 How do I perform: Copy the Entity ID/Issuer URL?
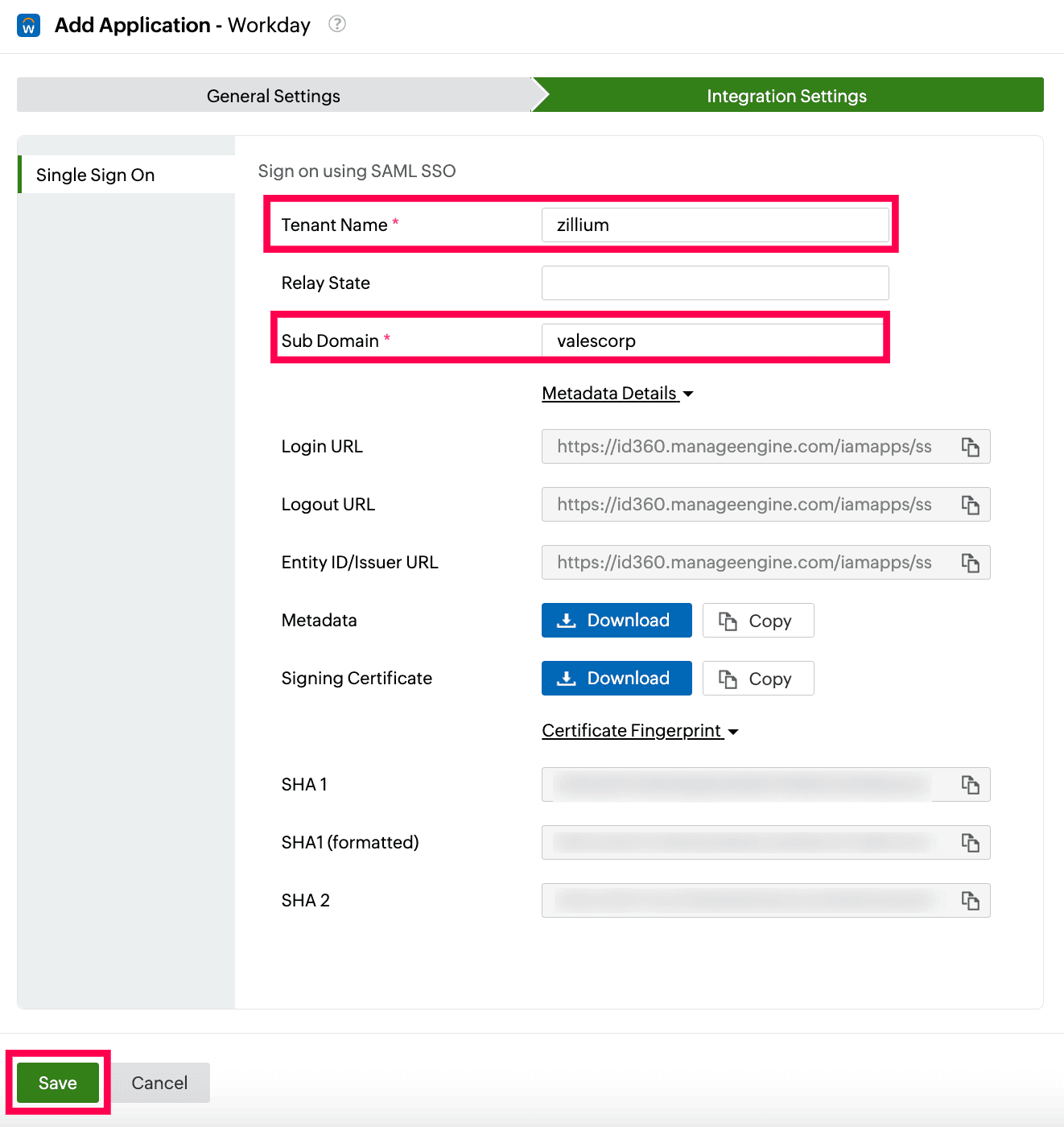tap(971, 562)
